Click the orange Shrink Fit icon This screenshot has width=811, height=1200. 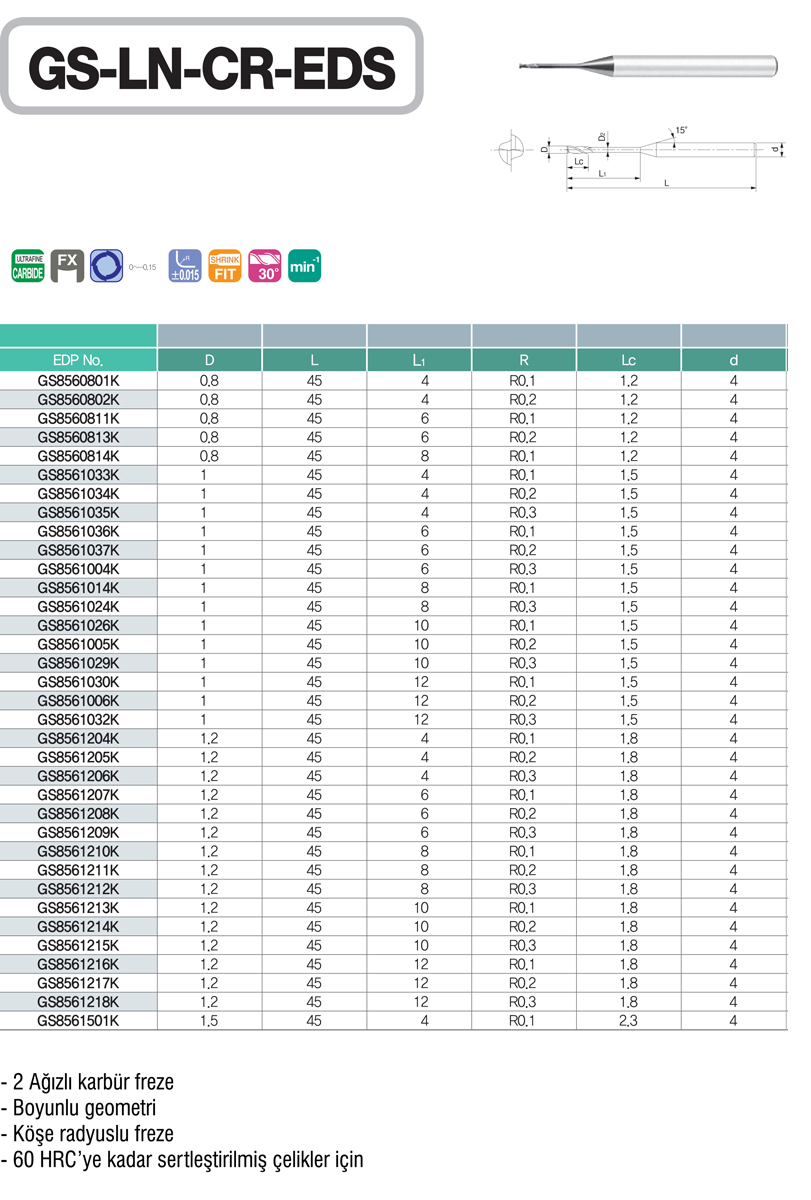pyautogui.click(x=225, y=266)
